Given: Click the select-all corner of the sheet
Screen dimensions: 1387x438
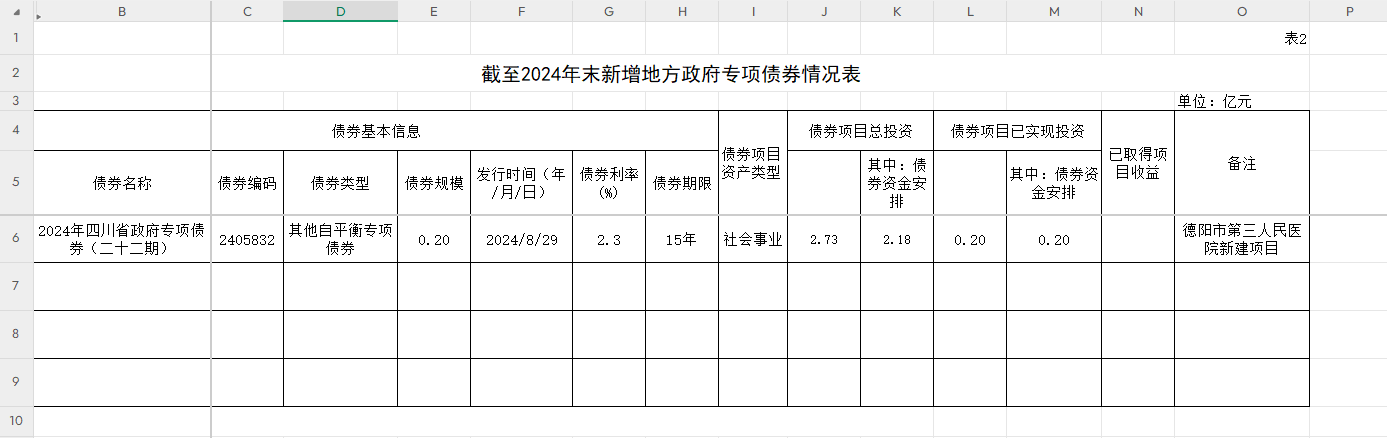Looking at the screenshot, I should point(17,11).
